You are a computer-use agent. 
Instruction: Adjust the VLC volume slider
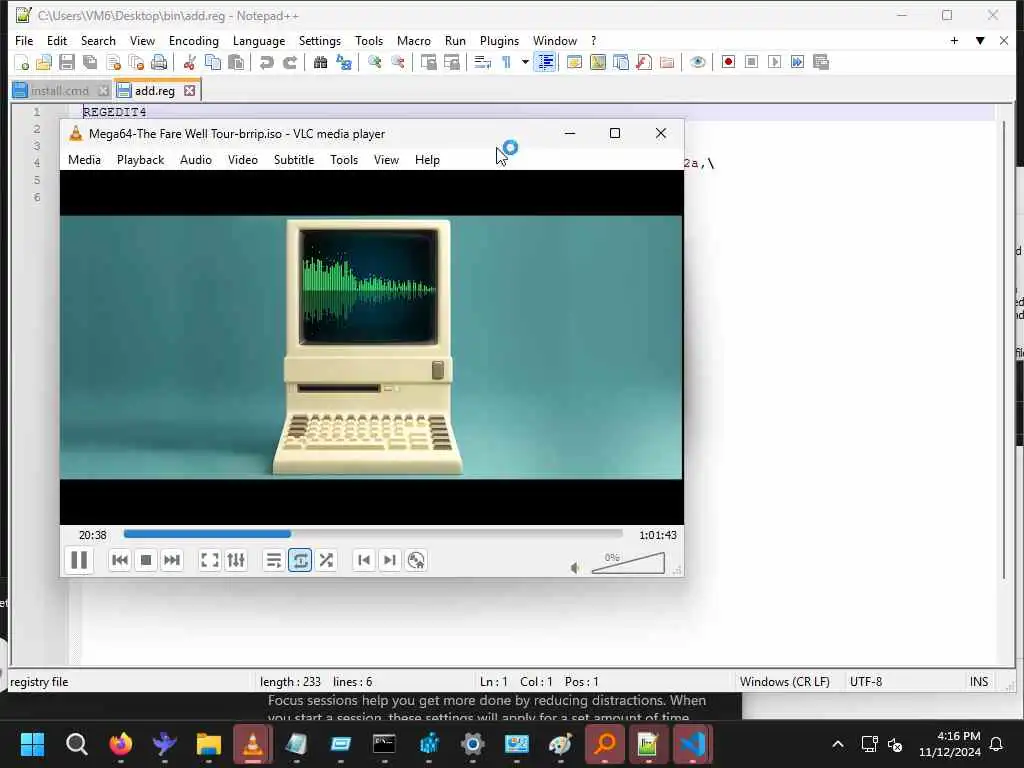[628, 563]
